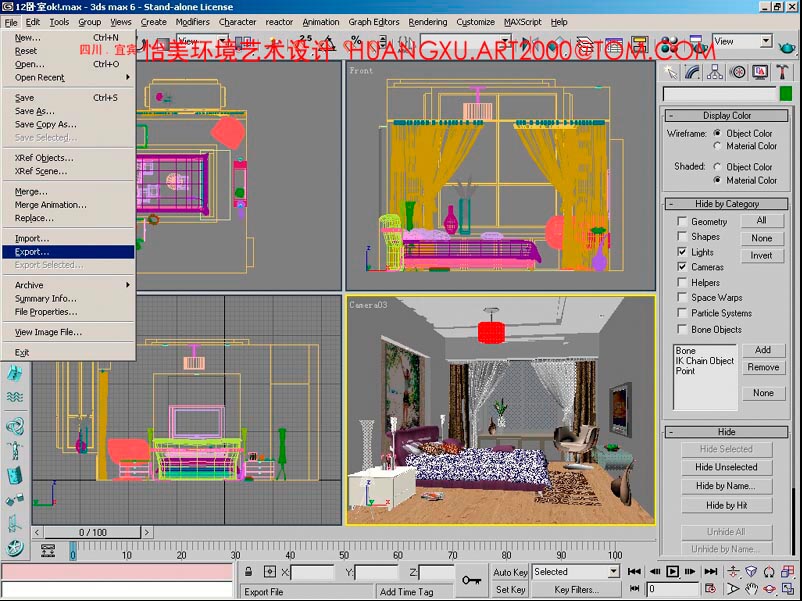This screenshot has width=802, height=601.
Task: Open the named selection sets dropdown
Action: pyautogui.click(x=505, y=41)
